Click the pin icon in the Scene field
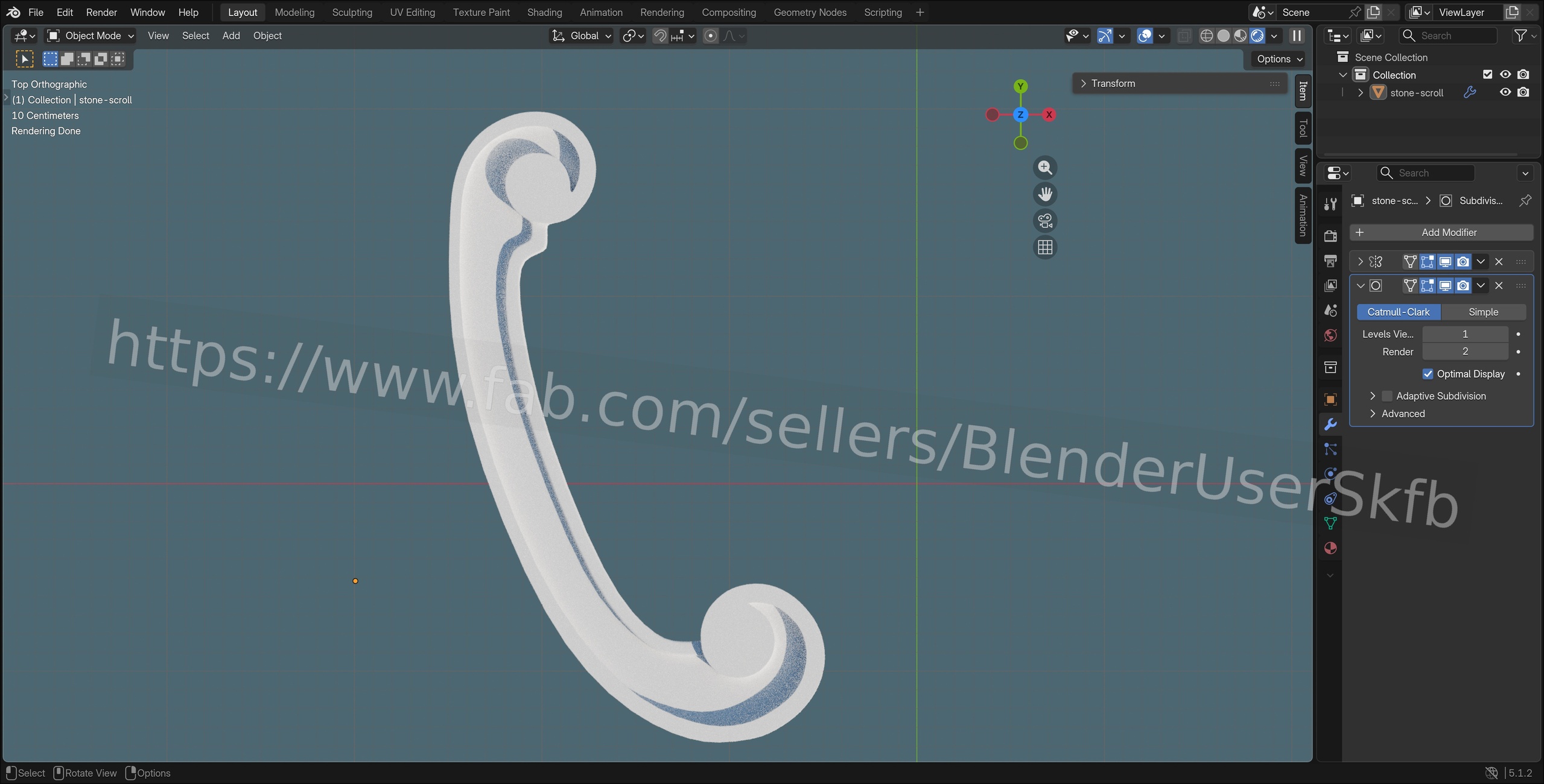 [1355, 12]
